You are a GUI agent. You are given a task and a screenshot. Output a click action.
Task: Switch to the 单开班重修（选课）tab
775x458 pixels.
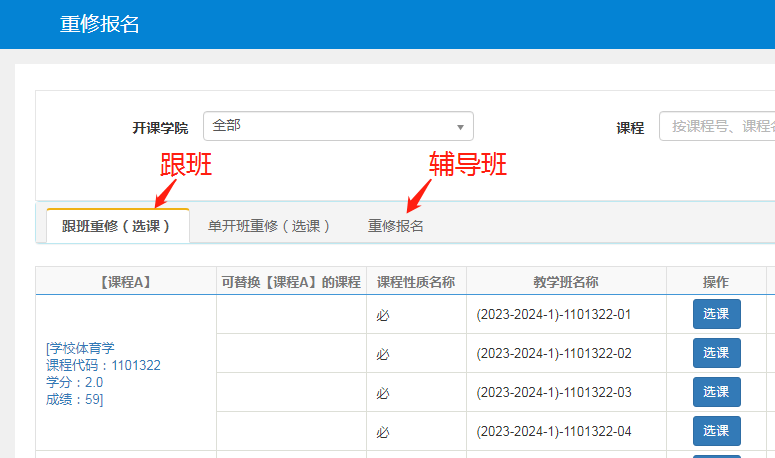coord(269,226)
